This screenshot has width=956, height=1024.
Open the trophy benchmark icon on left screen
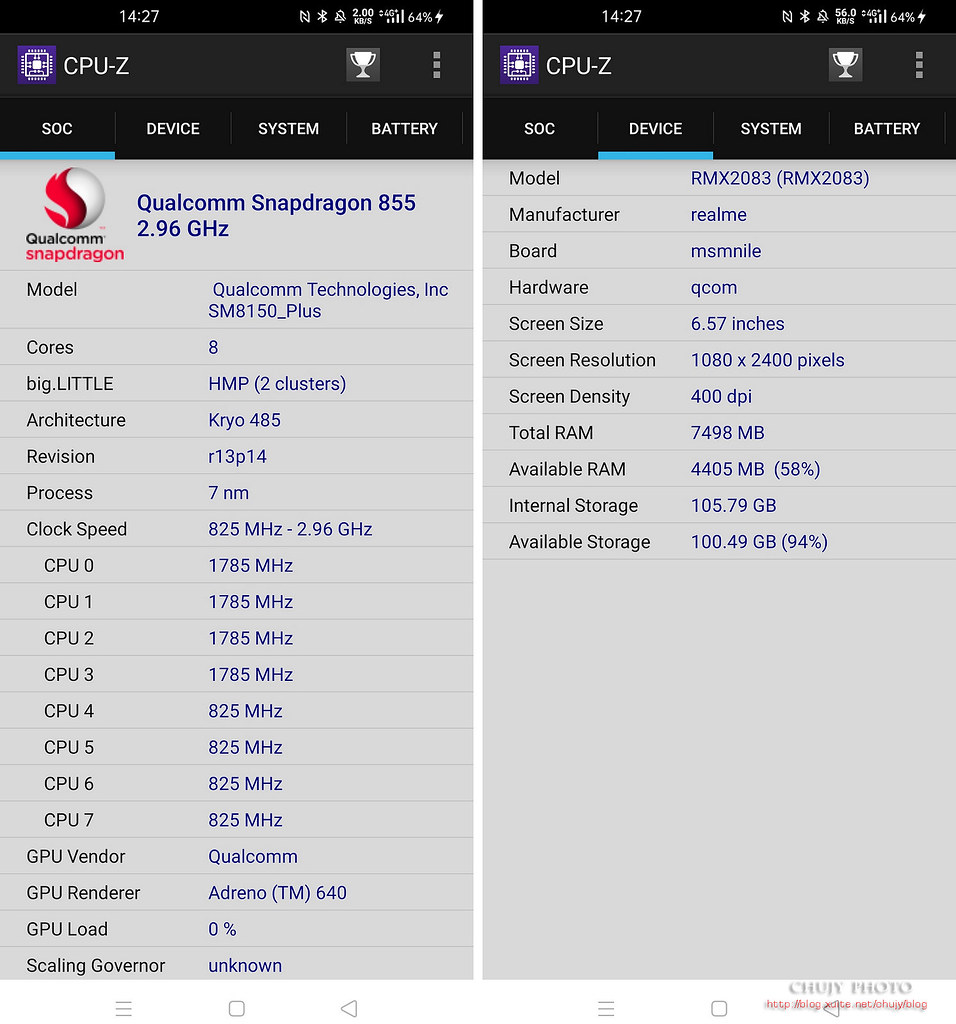pyautogui.click(x=363, y=65)
